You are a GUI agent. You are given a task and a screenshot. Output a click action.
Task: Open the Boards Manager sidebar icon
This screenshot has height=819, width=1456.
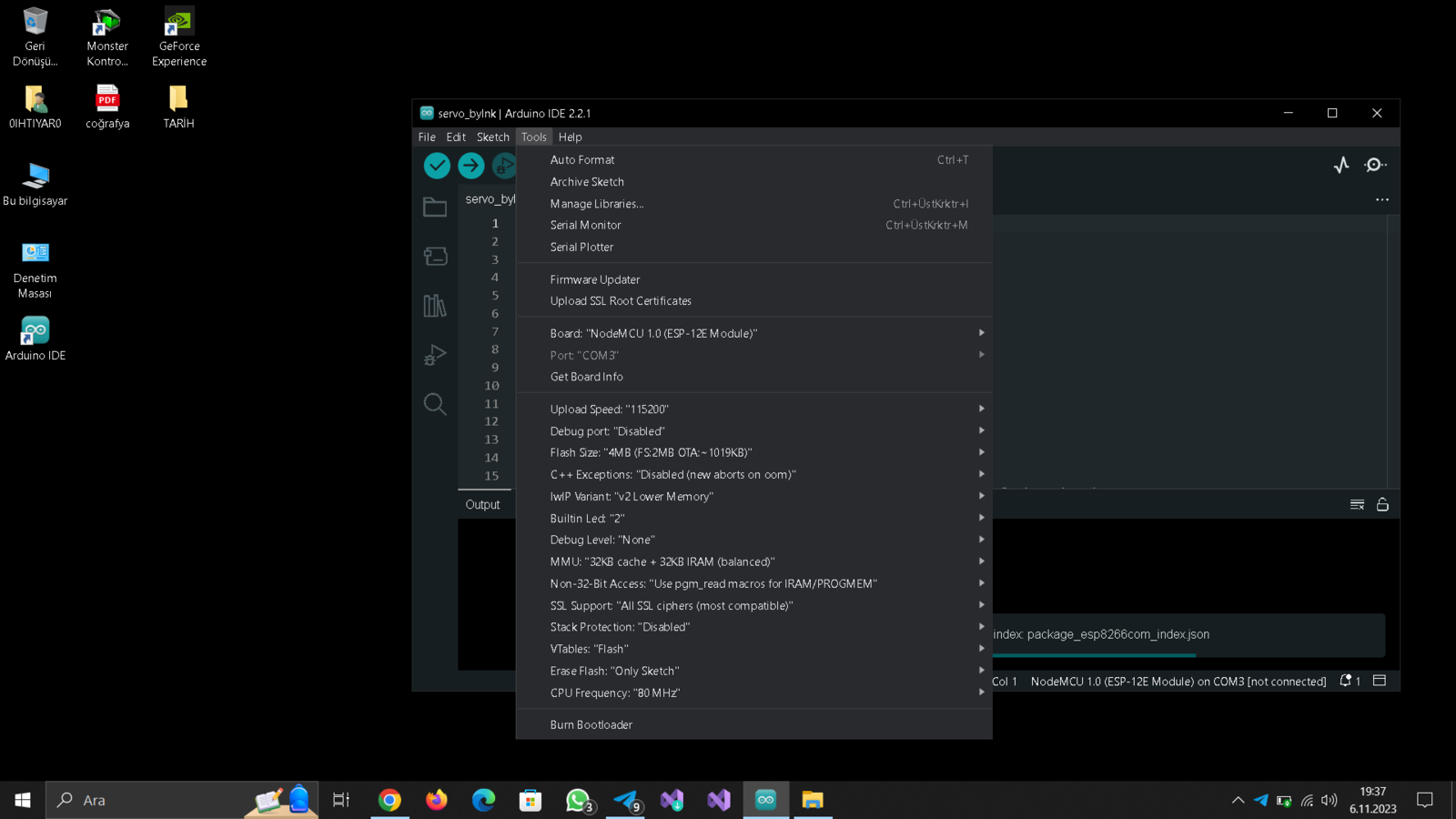tap(435, 257)
